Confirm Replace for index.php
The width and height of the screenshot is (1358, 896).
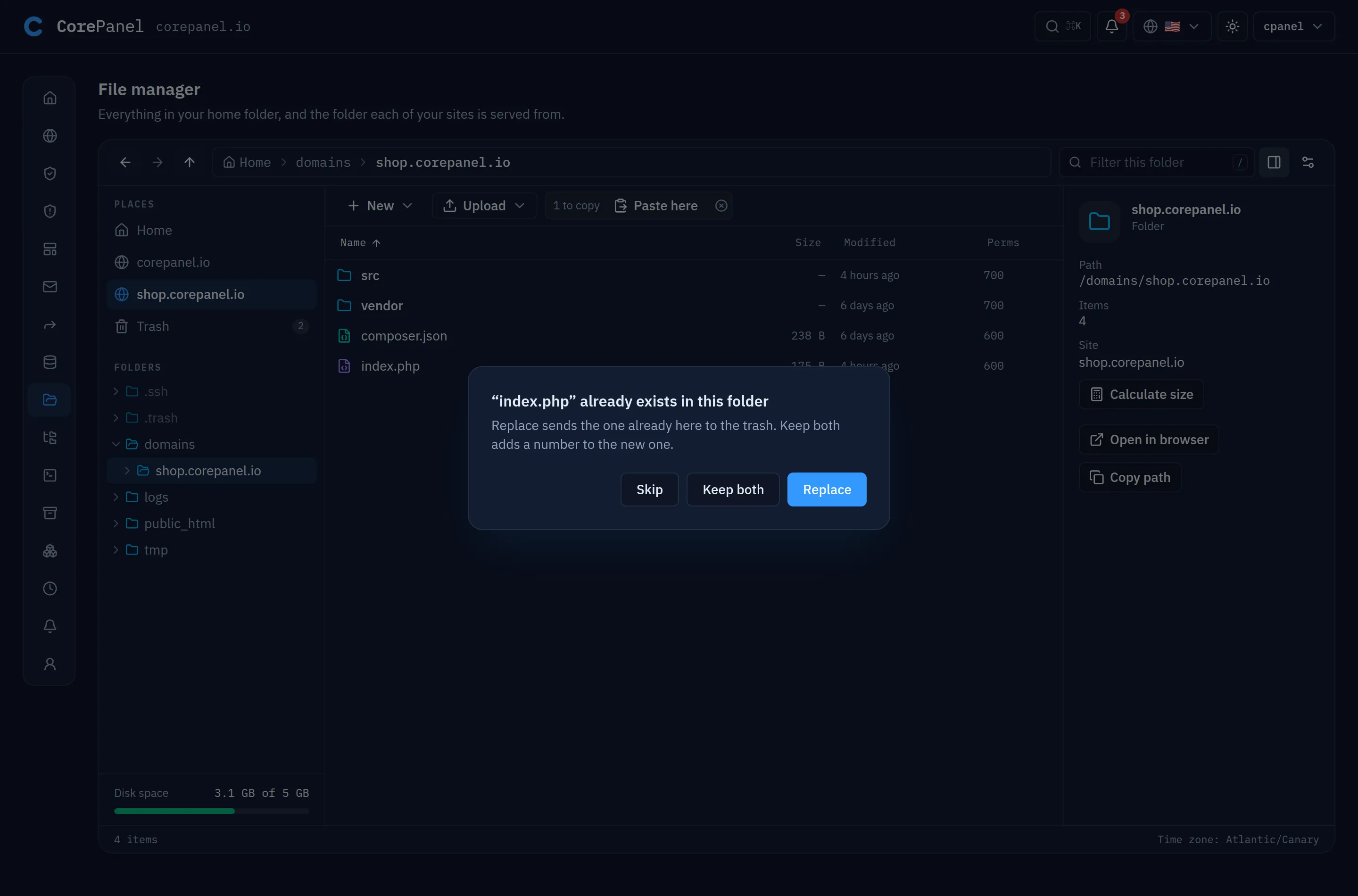(x=826, y=489)
